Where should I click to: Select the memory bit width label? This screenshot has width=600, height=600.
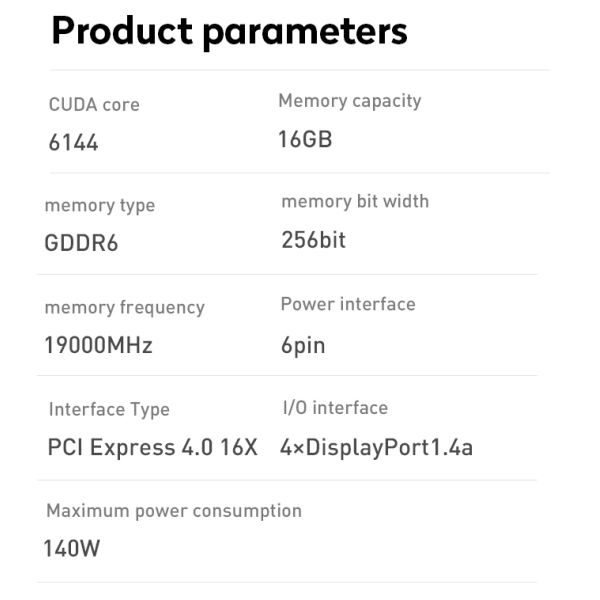(355, 202)
